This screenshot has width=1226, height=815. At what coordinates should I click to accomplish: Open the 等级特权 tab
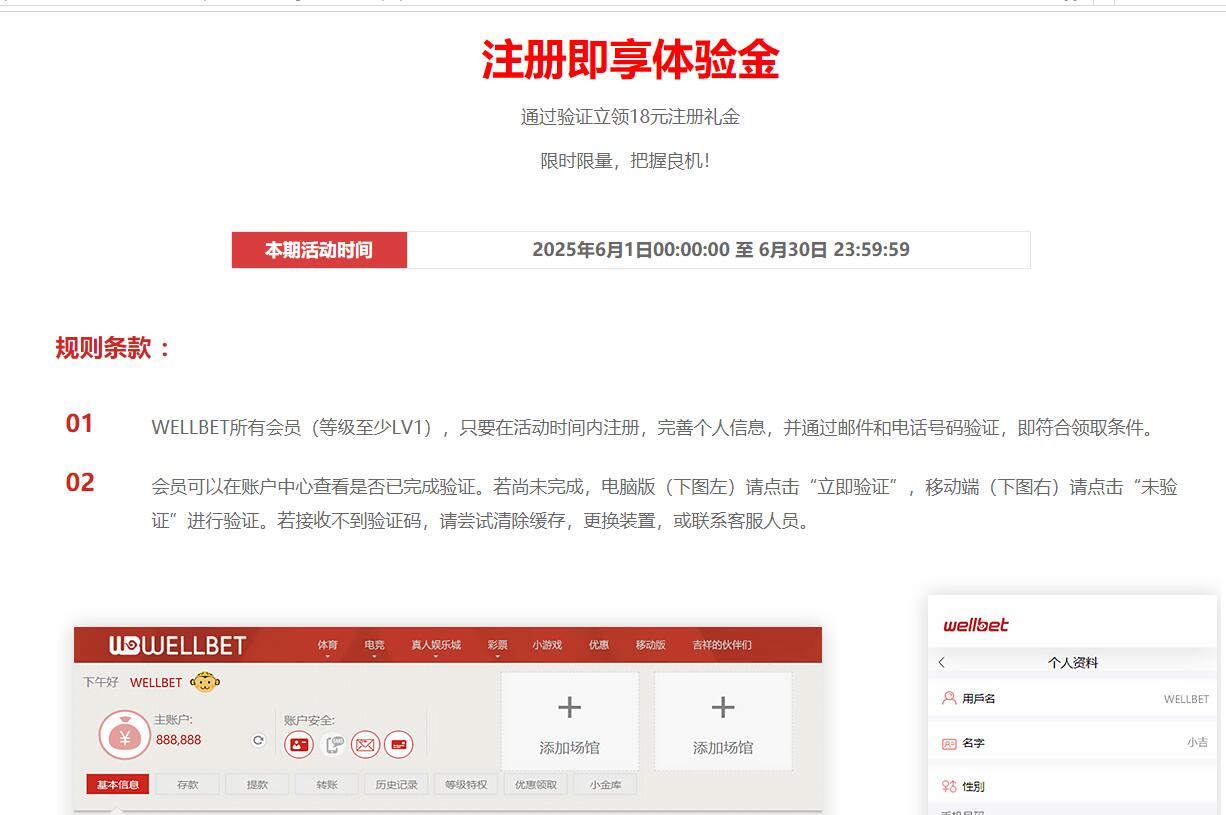(x=466, y=784)
